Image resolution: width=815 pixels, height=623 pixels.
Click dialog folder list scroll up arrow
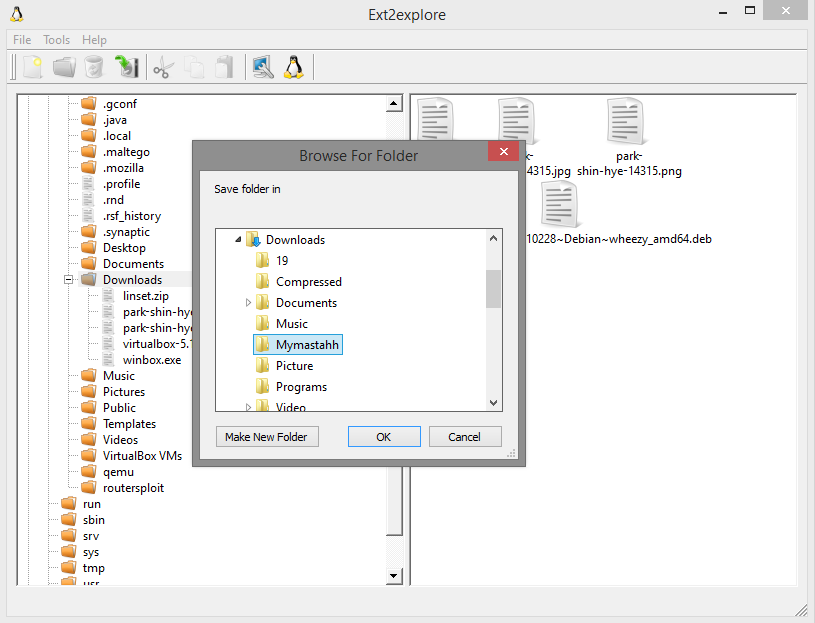click(x=493, y=238)
